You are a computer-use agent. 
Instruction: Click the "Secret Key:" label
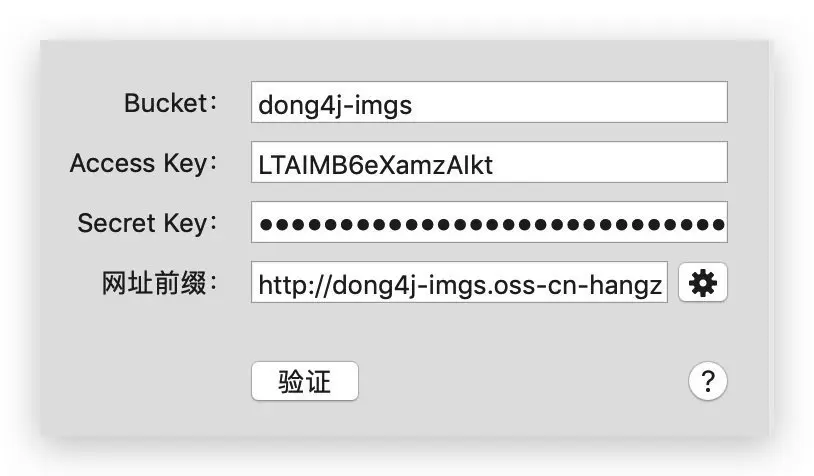pyautogui.click(x=147, y=223)
